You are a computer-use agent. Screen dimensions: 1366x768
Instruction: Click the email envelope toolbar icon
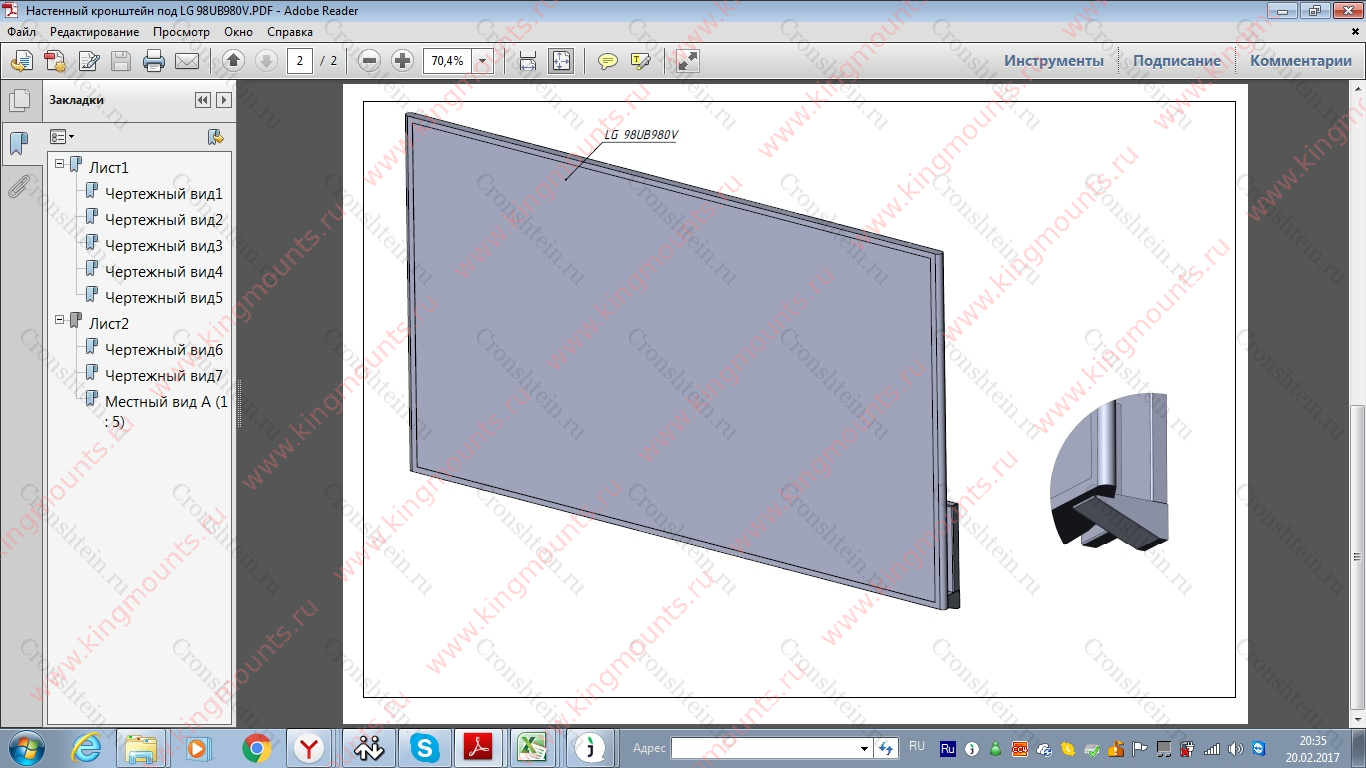click(x=187, y=61)
